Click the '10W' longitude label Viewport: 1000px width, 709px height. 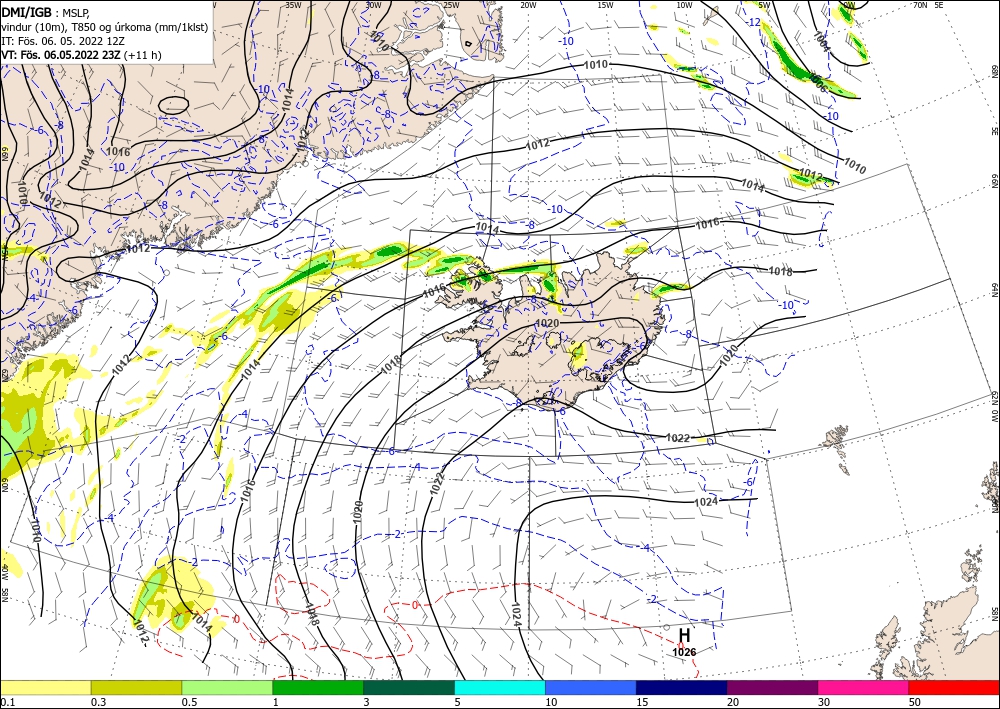coord(684,4)
